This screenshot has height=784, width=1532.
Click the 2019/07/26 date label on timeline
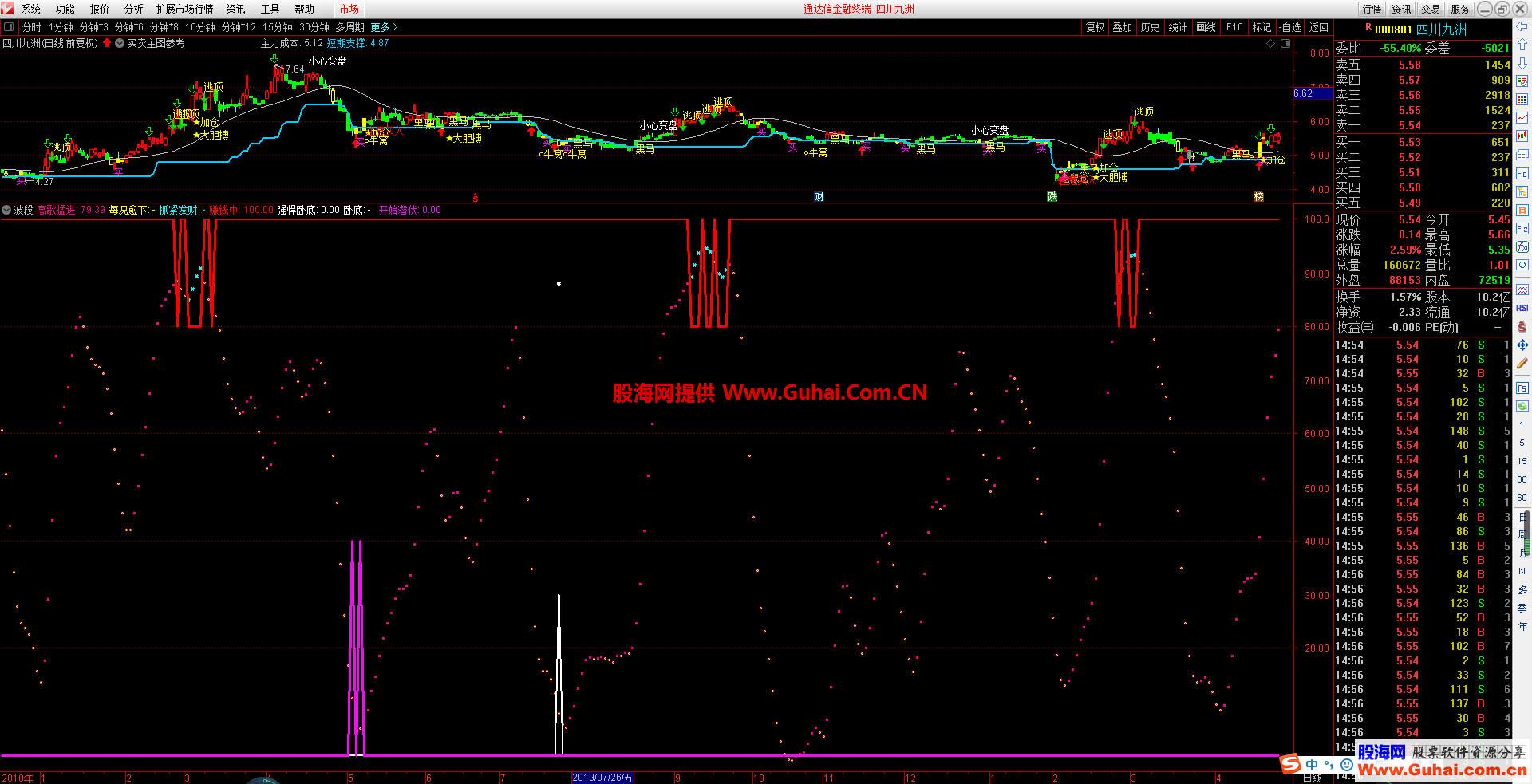click(x=603, y=778)
